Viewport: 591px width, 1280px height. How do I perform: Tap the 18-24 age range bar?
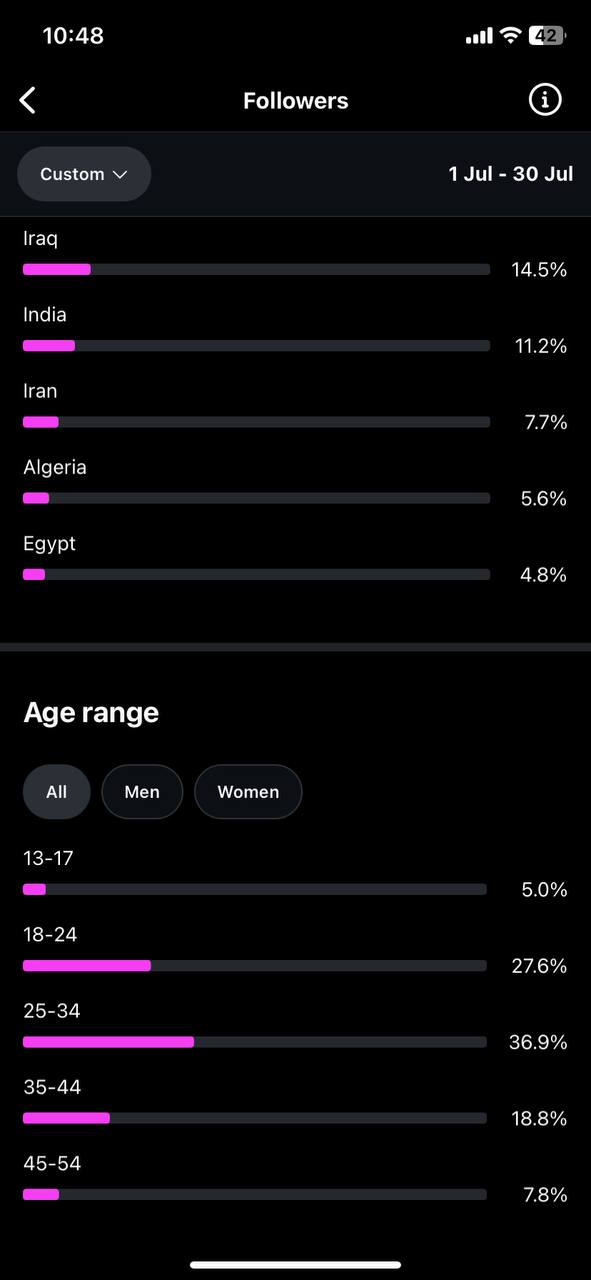[x=255, y=966]
